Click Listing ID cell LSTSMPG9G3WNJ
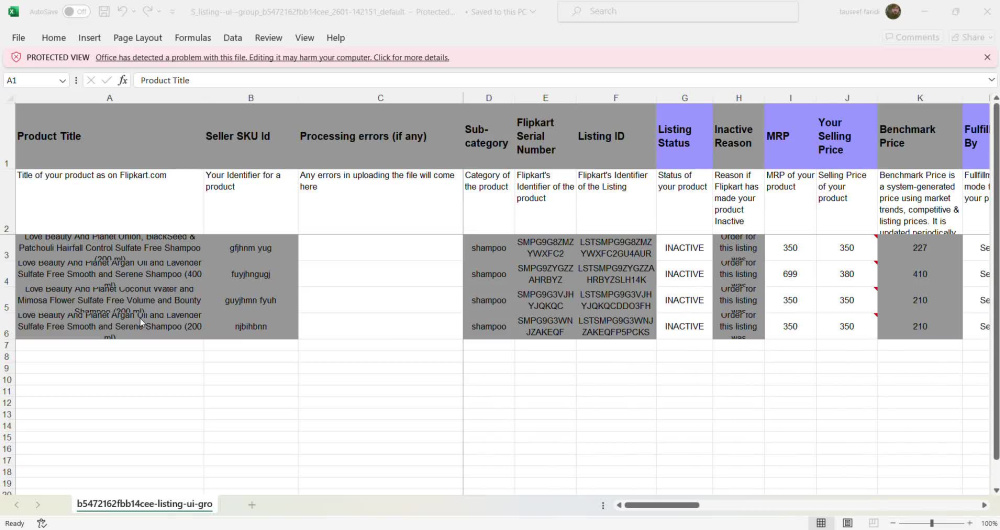The width and height of the screenshot is (1000, 530). pos(616,326)
